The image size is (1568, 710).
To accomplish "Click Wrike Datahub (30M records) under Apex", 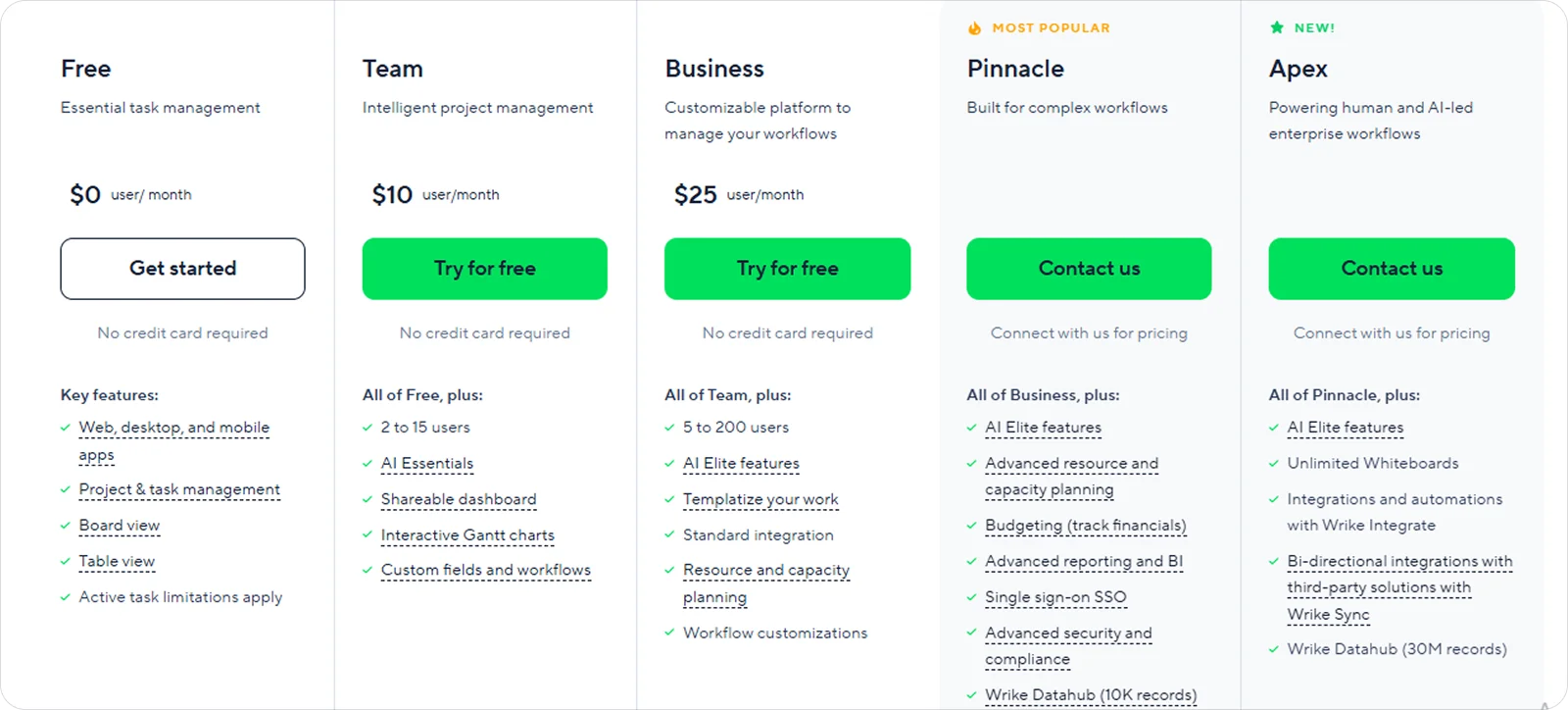I will [1397, 648].
